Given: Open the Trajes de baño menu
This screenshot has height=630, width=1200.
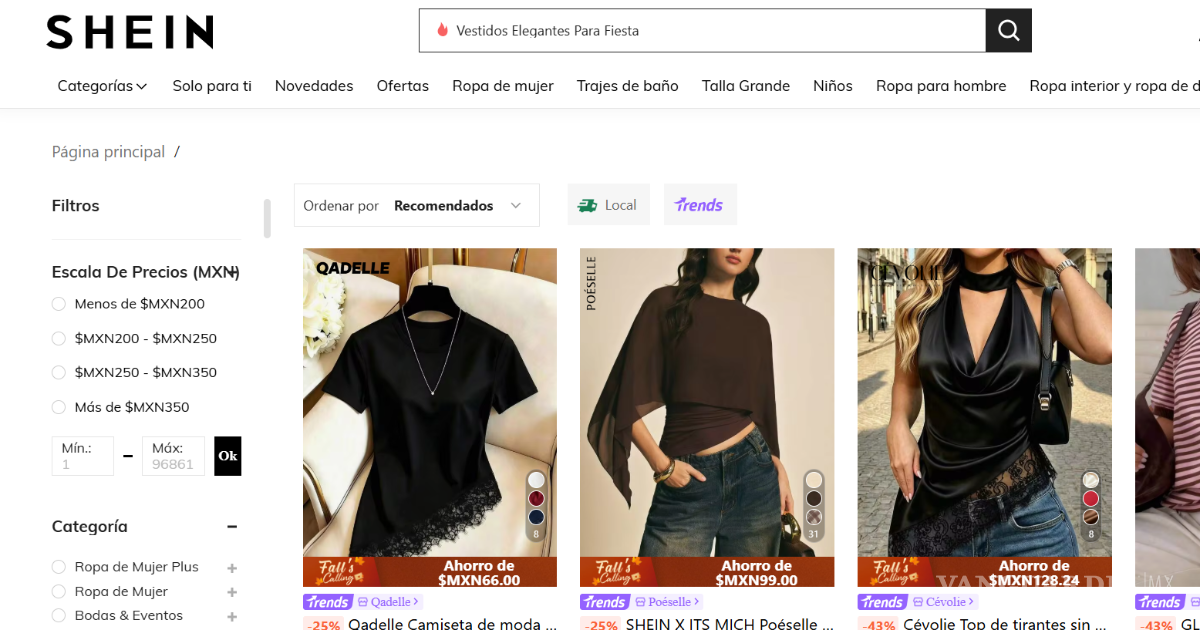Looking at the screenshot, I should pos(628,86).
